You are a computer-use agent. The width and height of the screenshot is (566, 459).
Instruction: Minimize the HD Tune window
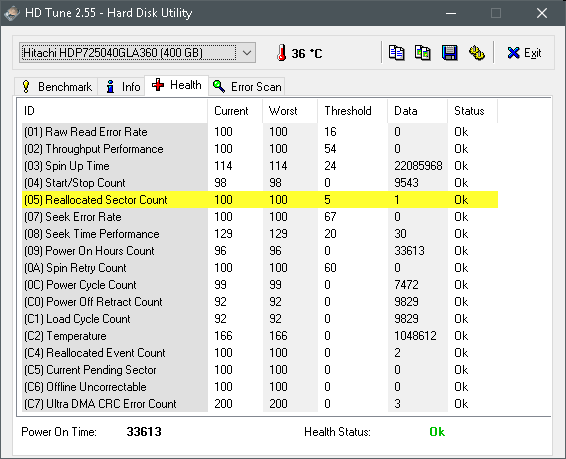451,13
